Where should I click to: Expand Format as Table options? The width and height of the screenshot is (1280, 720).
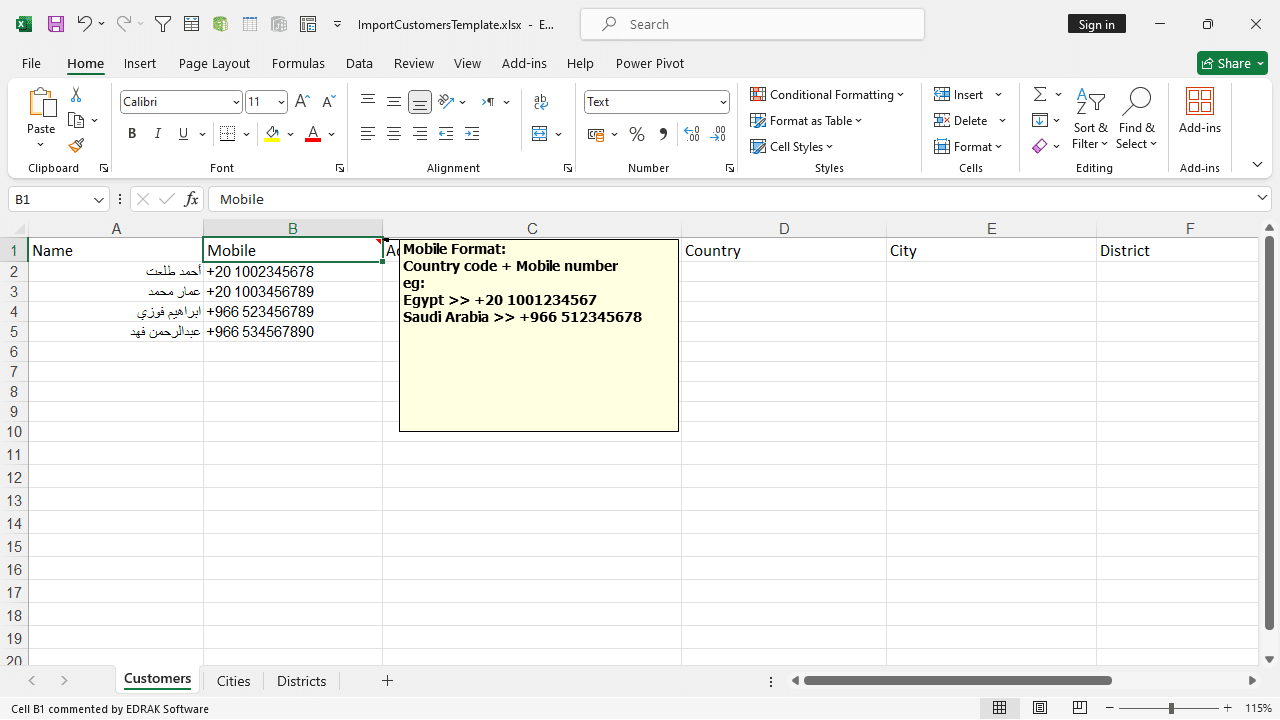pos(806,120)
